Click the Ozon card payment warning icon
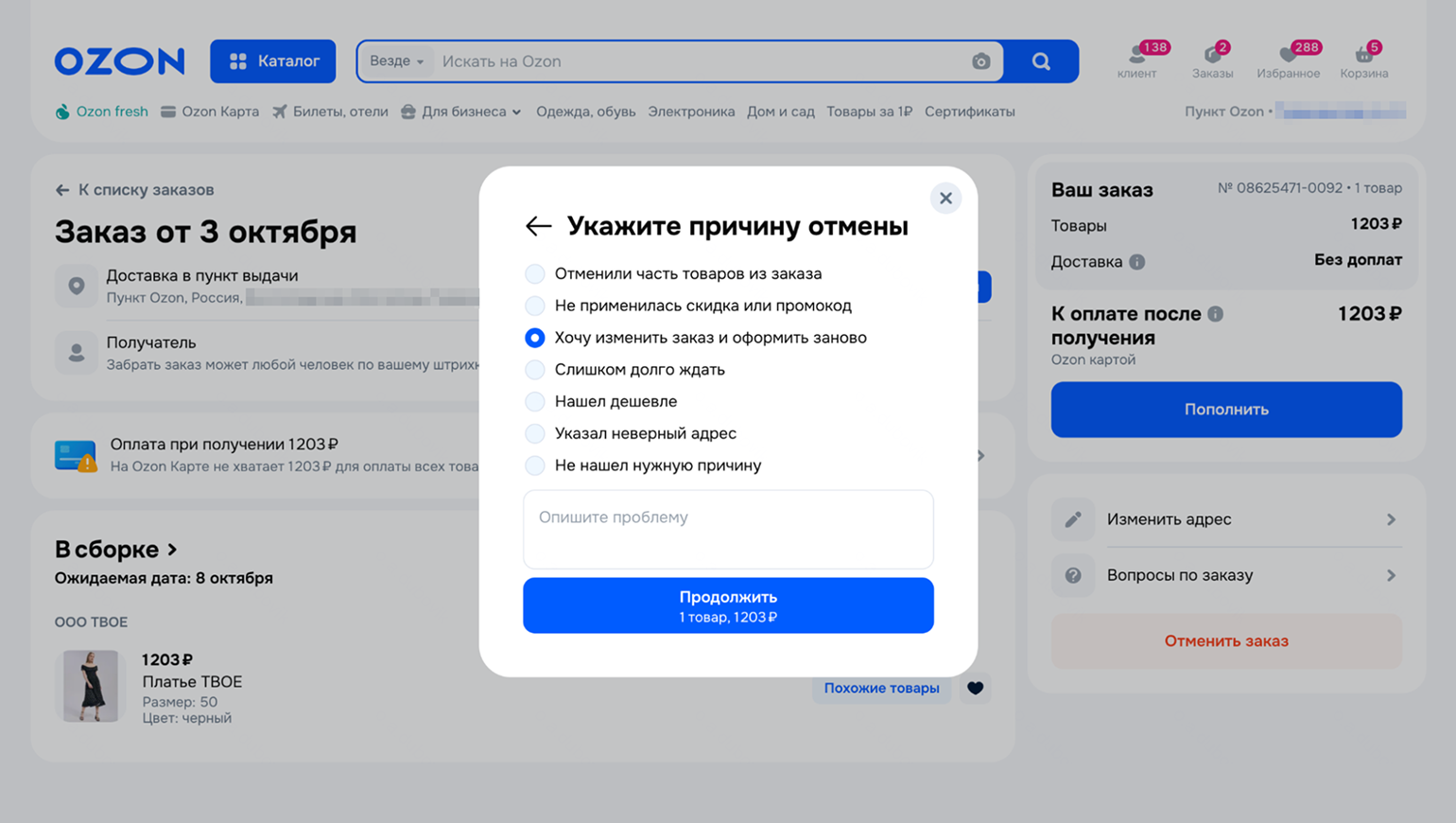1456x823 pixels. (x=77, y=456)
